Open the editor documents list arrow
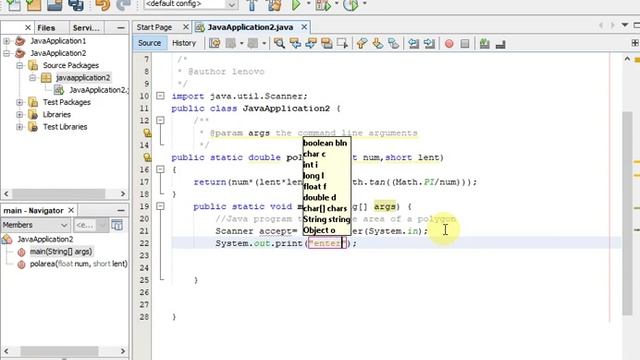The image size is (640, 360). click(x=625, y=25)
